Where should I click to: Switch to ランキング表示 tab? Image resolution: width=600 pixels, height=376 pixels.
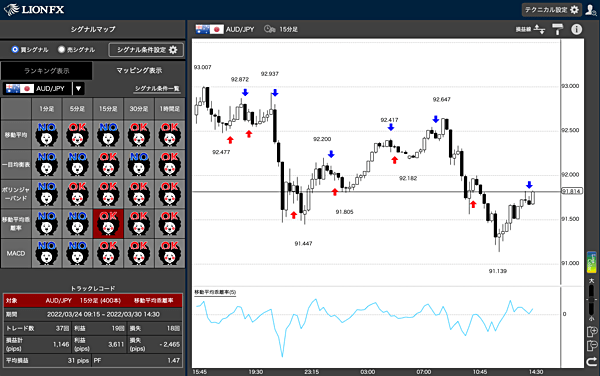point(46,71)
